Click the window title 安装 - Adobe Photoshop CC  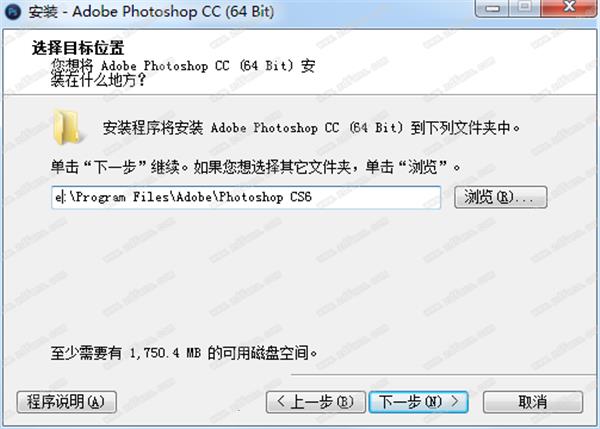click(152, 11)
